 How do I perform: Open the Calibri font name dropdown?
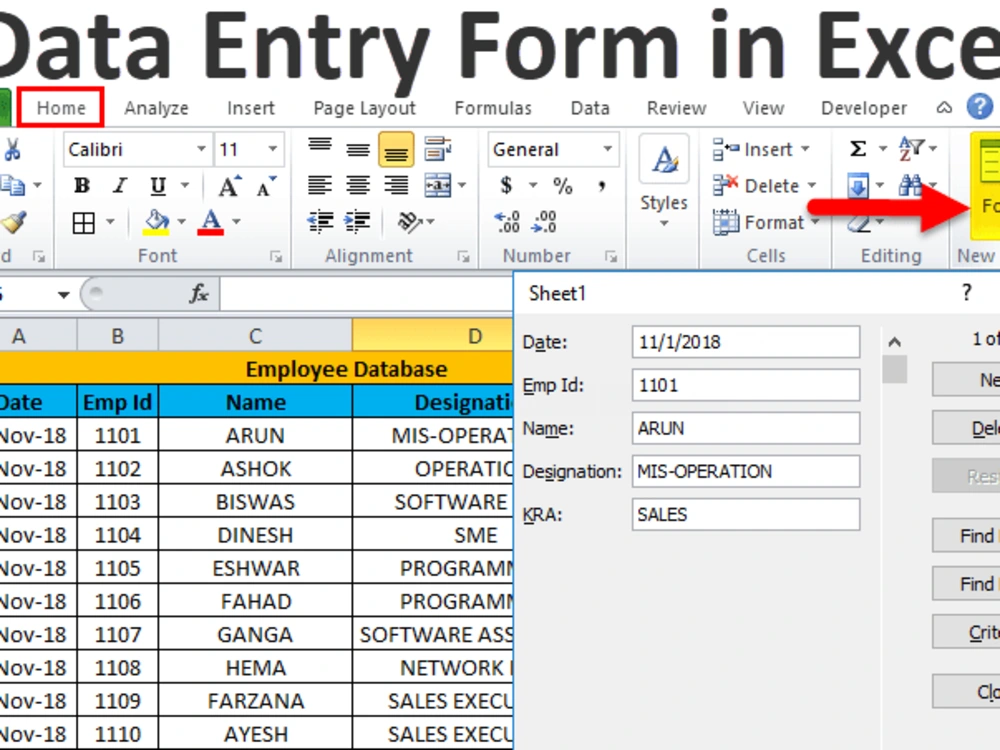pyautogui.click(x=201, y=149)
